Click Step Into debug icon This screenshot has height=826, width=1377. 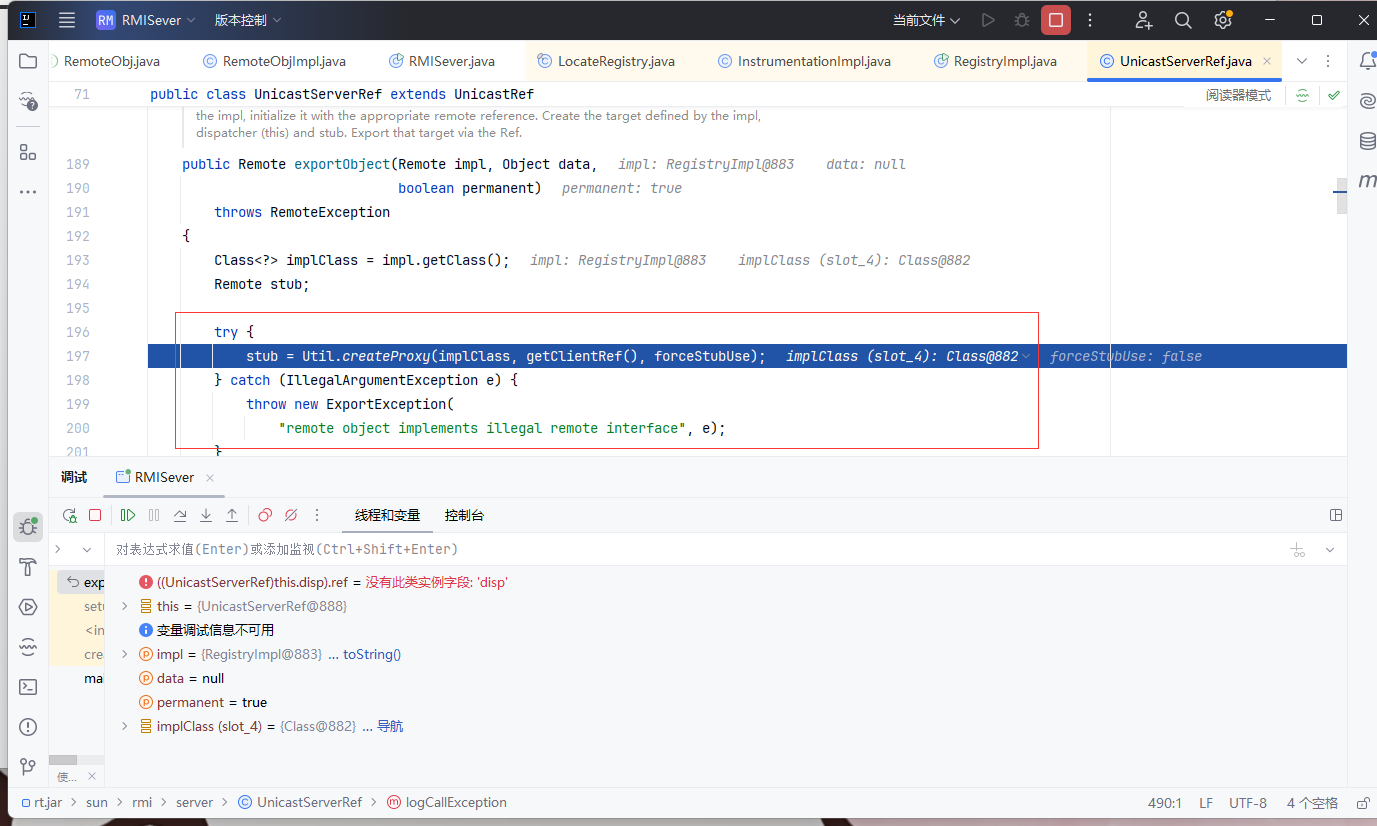pos(206,515)
